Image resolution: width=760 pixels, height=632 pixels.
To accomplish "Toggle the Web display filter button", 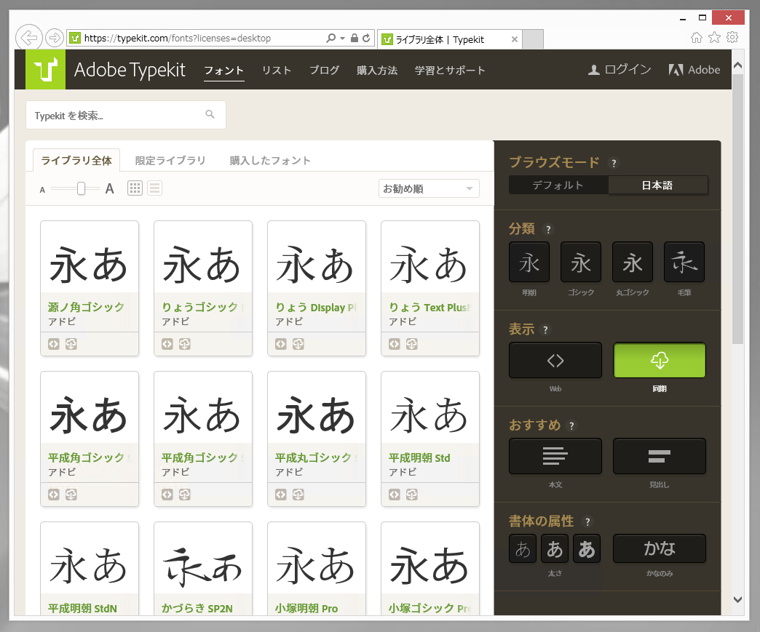I will (x=555, y=360).
